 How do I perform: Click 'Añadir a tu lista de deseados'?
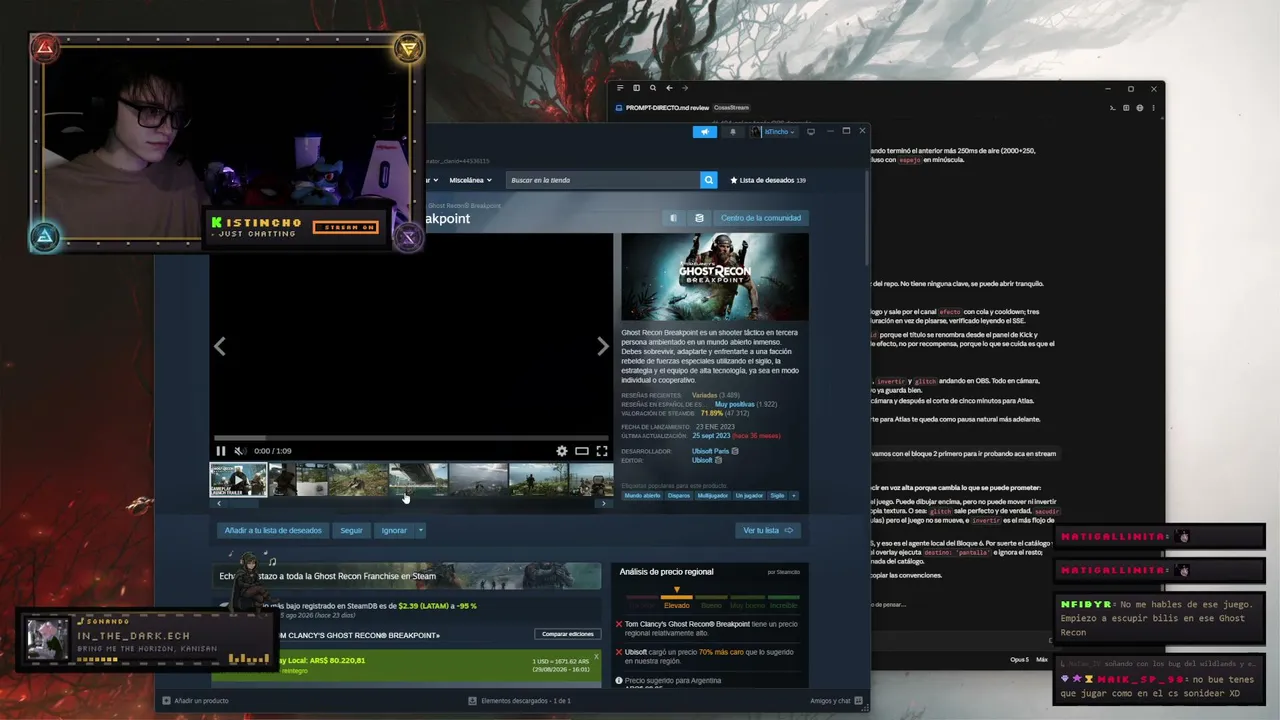(x=273, y=530)
